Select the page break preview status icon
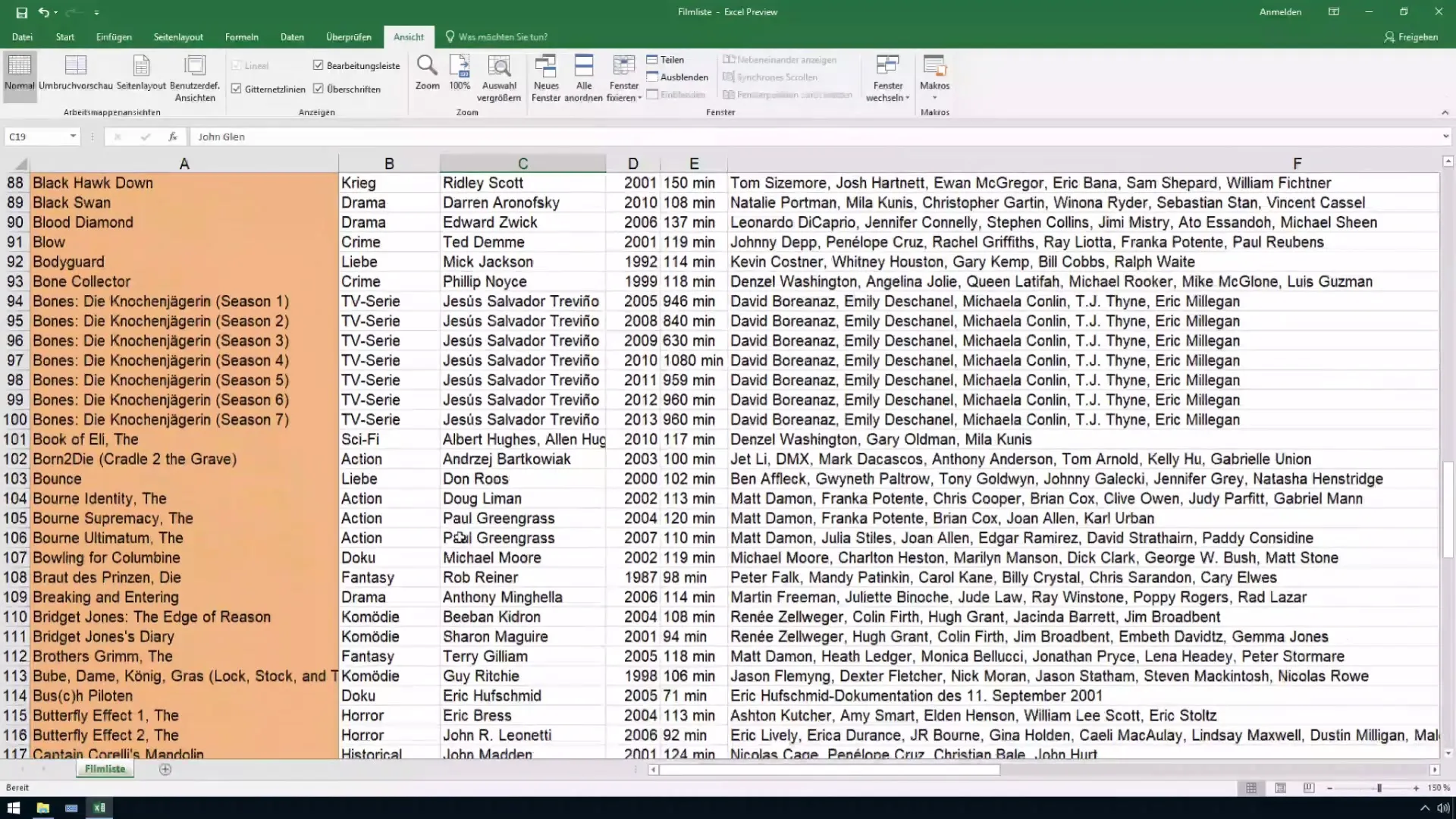Viewport: 1456px width, 819px height. (1309, 789)
